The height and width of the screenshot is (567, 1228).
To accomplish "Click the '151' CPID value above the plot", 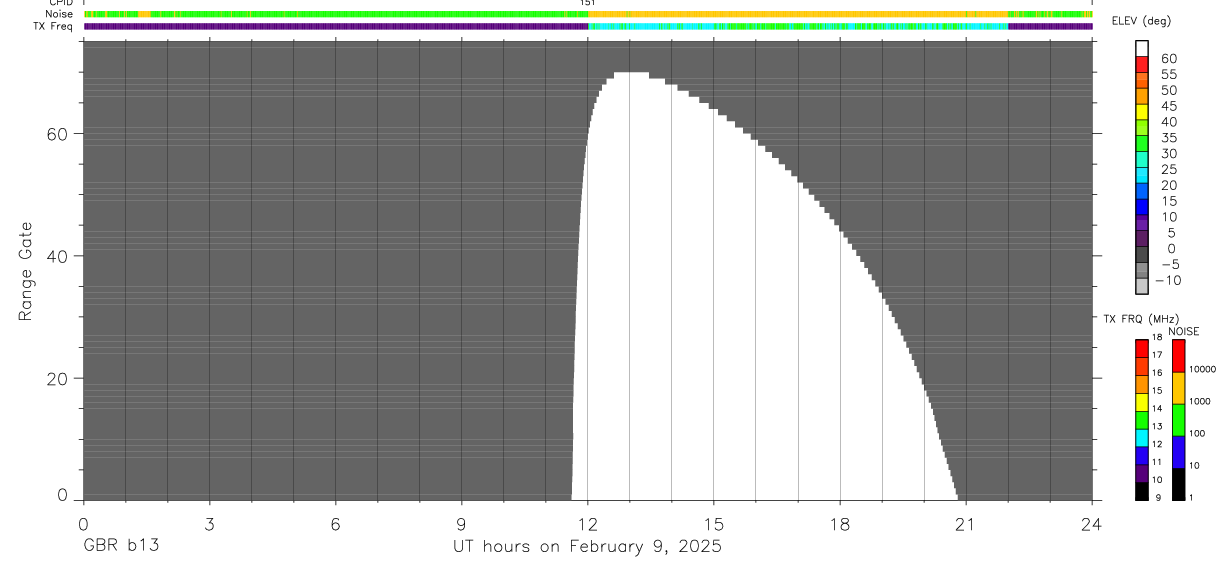I will coord(588,3).
